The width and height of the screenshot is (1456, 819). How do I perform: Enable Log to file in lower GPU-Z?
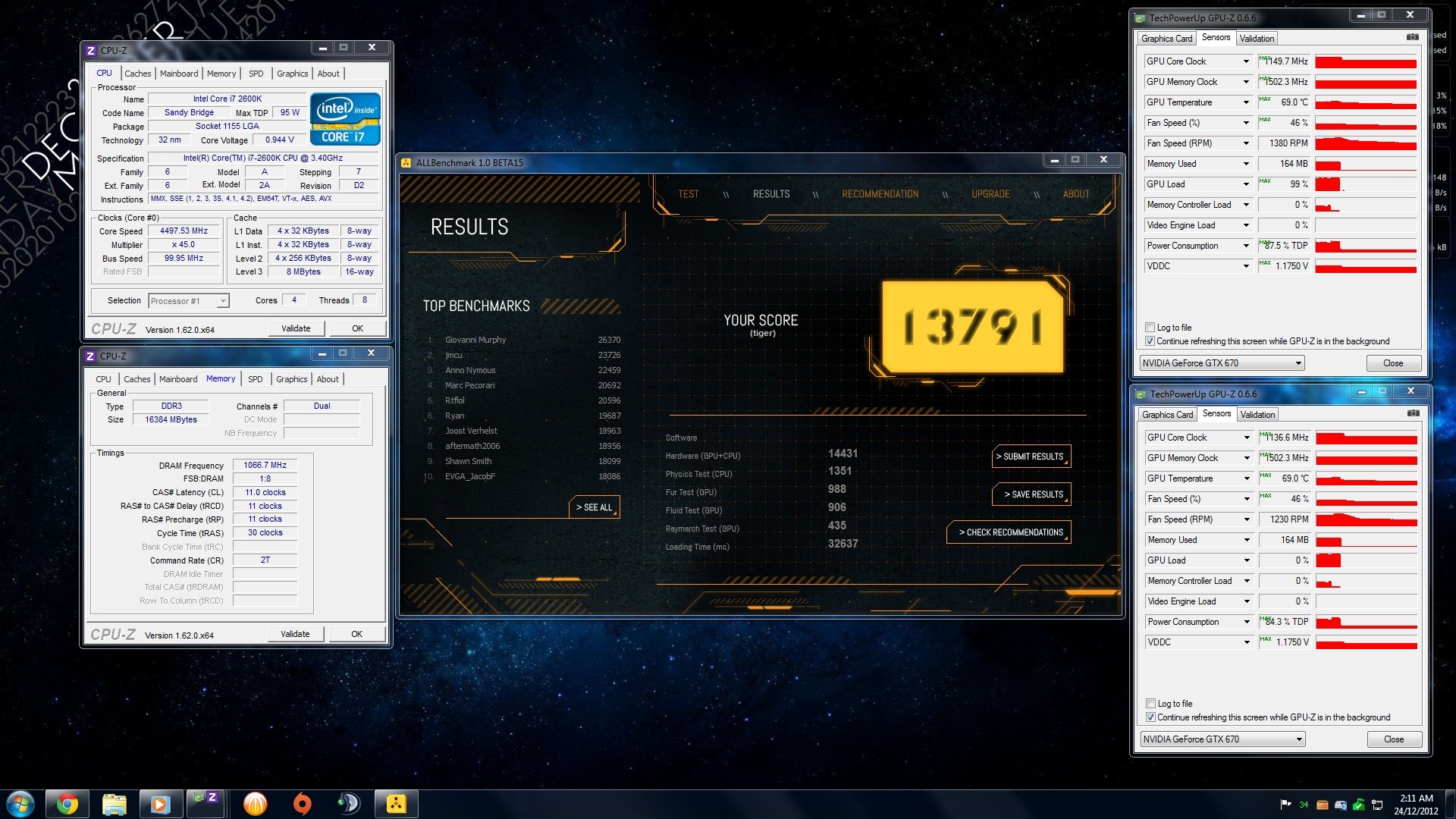pyautogui.click(x=1150, y=704)
